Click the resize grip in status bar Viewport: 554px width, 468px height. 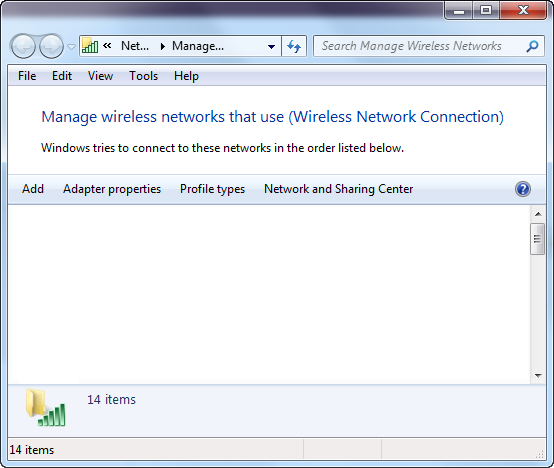pos(540,454)
